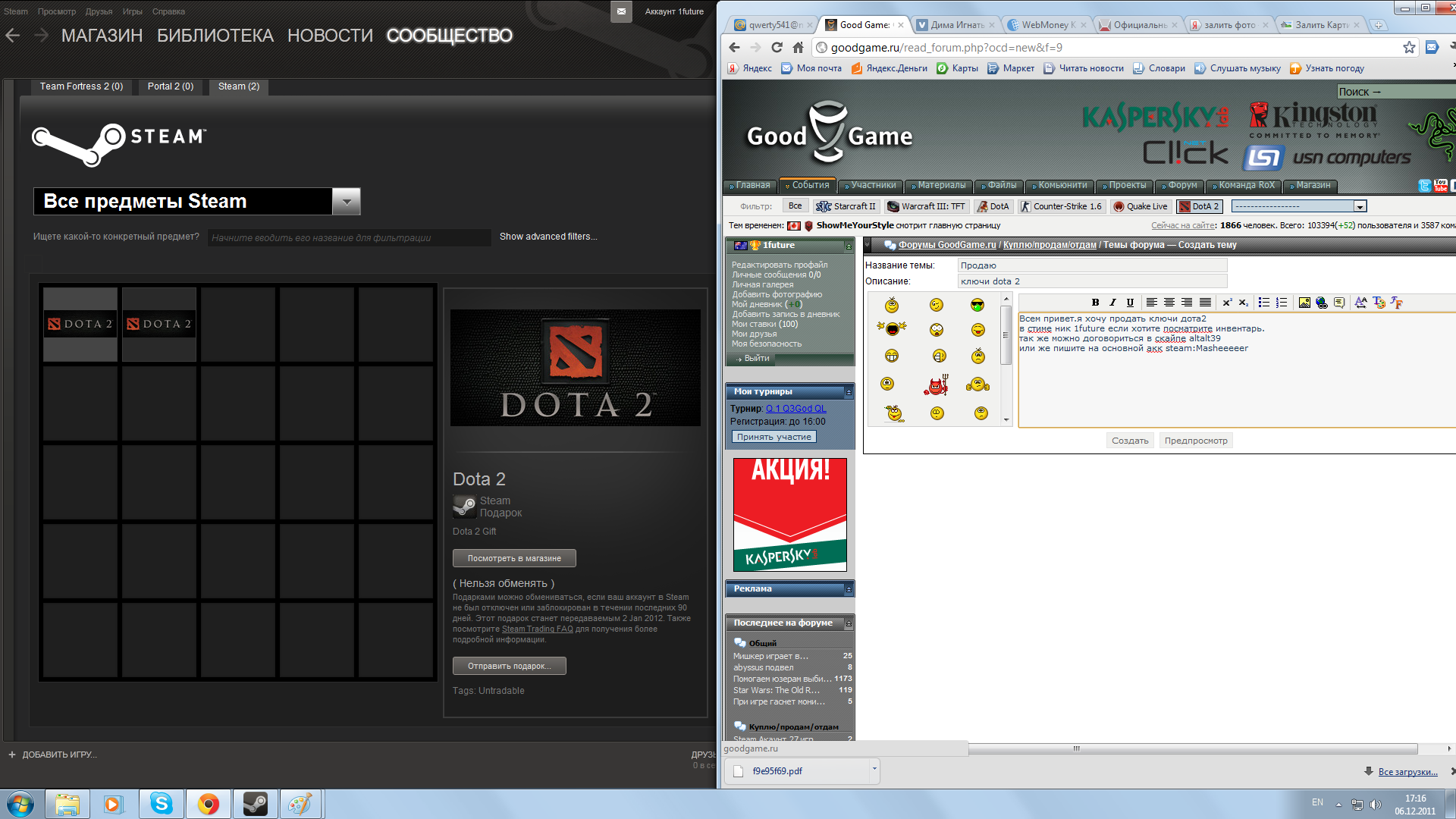This screenshot has width=1456, height=819.
Task: Collapse the Реклама panel
Action: pyautogui.click(x=849, y=589)
